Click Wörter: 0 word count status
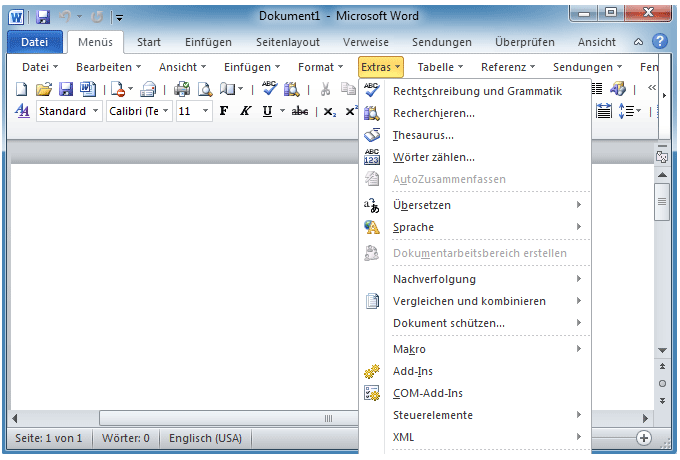Screen dimensions: 680x460 click(x=126, y=438)
